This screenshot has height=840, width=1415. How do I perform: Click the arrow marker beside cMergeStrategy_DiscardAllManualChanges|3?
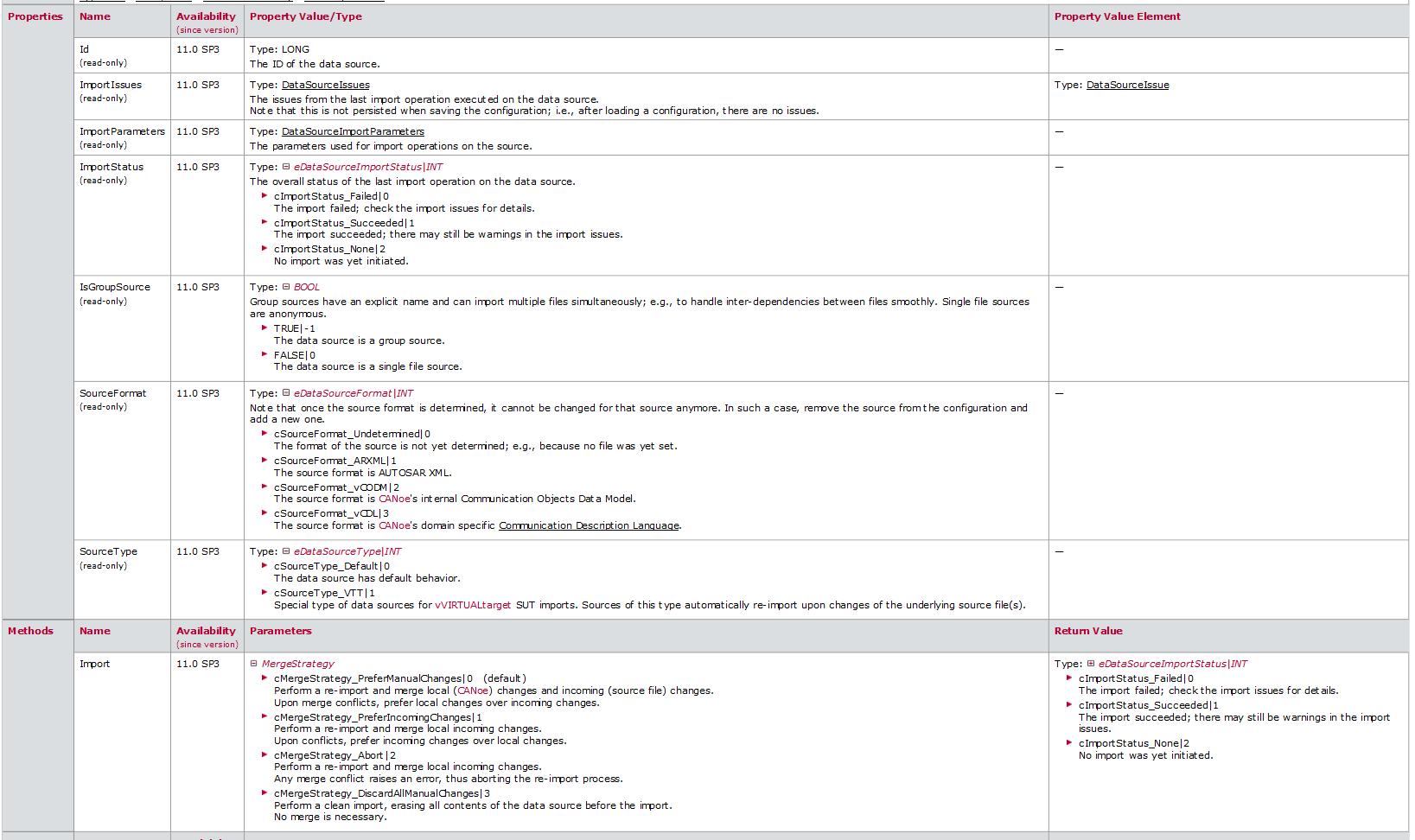[x=265, y=792]
